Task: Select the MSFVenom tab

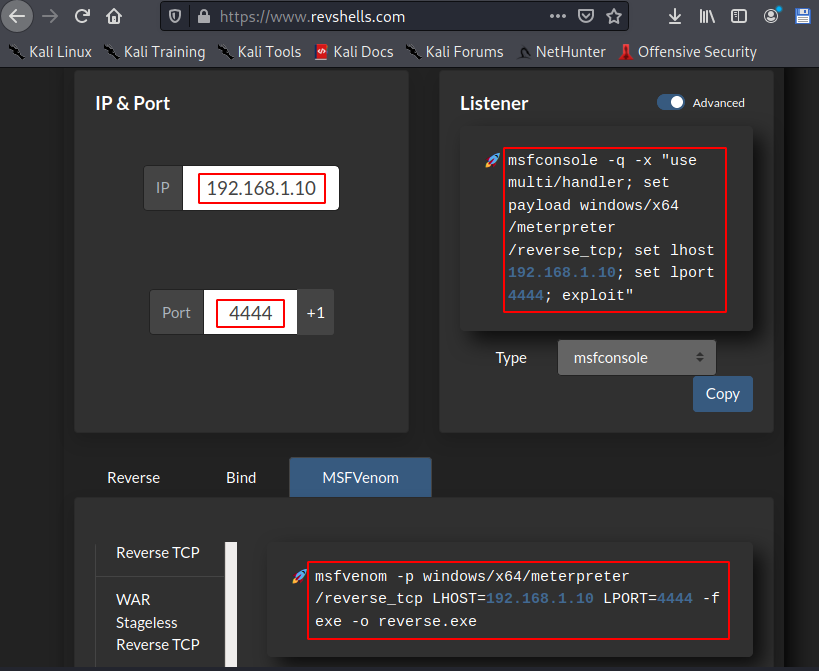Action: point(360,477)
